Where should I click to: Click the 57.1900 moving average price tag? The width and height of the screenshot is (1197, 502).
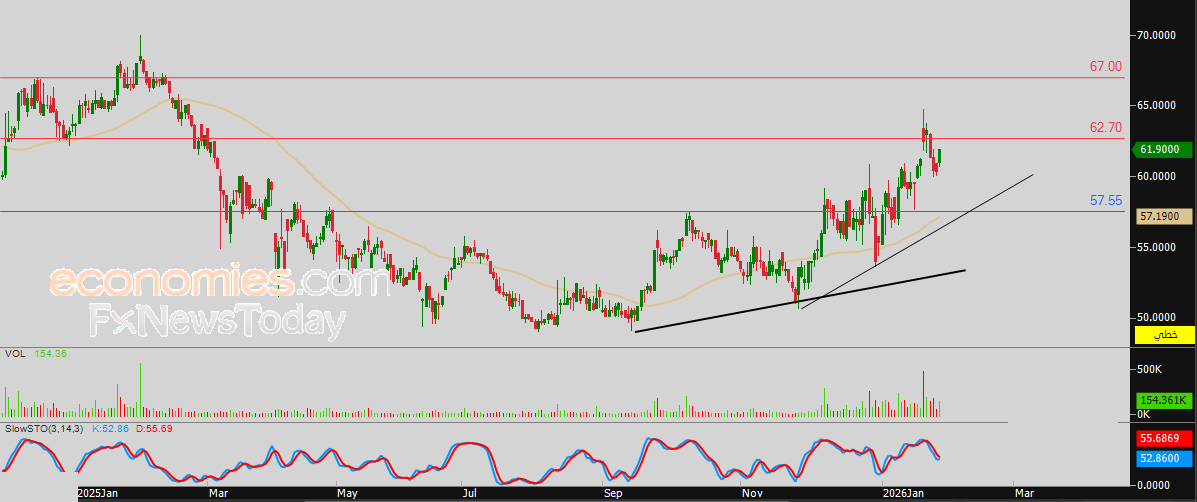1163,217
